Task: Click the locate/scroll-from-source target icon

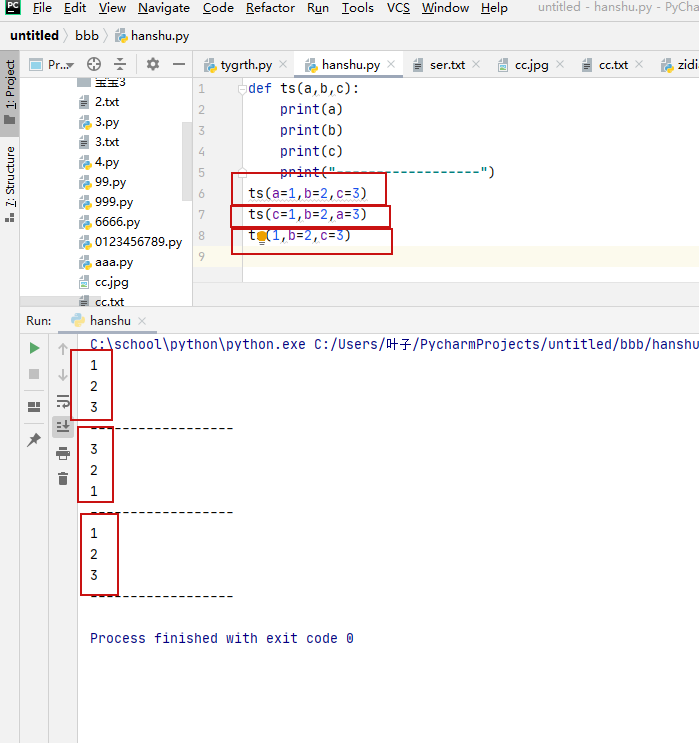Action: 94,64
